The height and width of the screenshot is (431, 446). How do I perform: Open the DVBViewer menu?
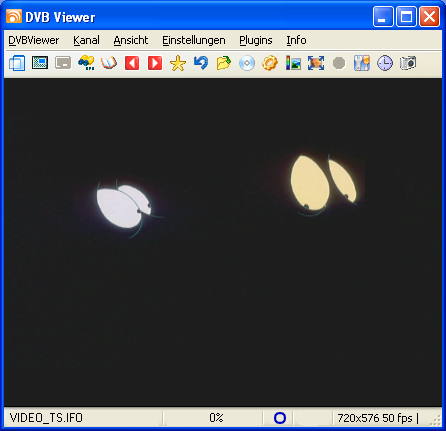tap(34, 40)
